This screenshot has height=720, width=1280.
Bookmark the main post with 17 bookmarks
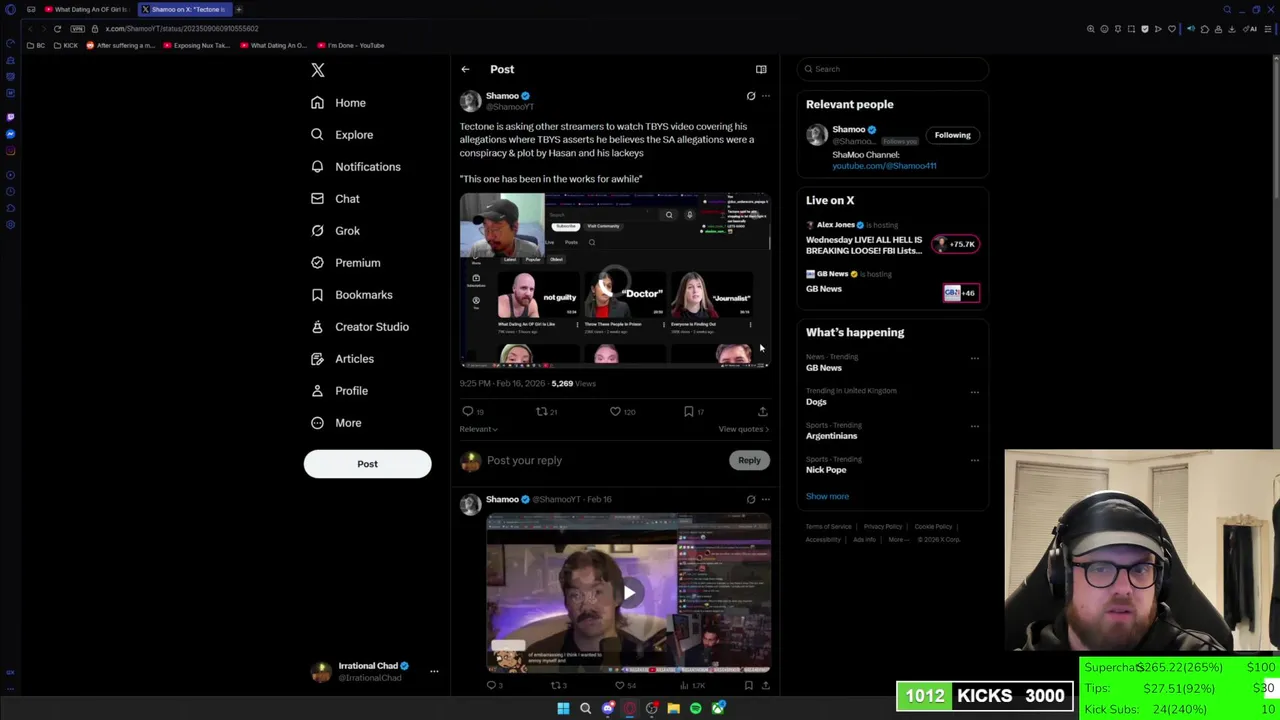[x=694, y=411]
